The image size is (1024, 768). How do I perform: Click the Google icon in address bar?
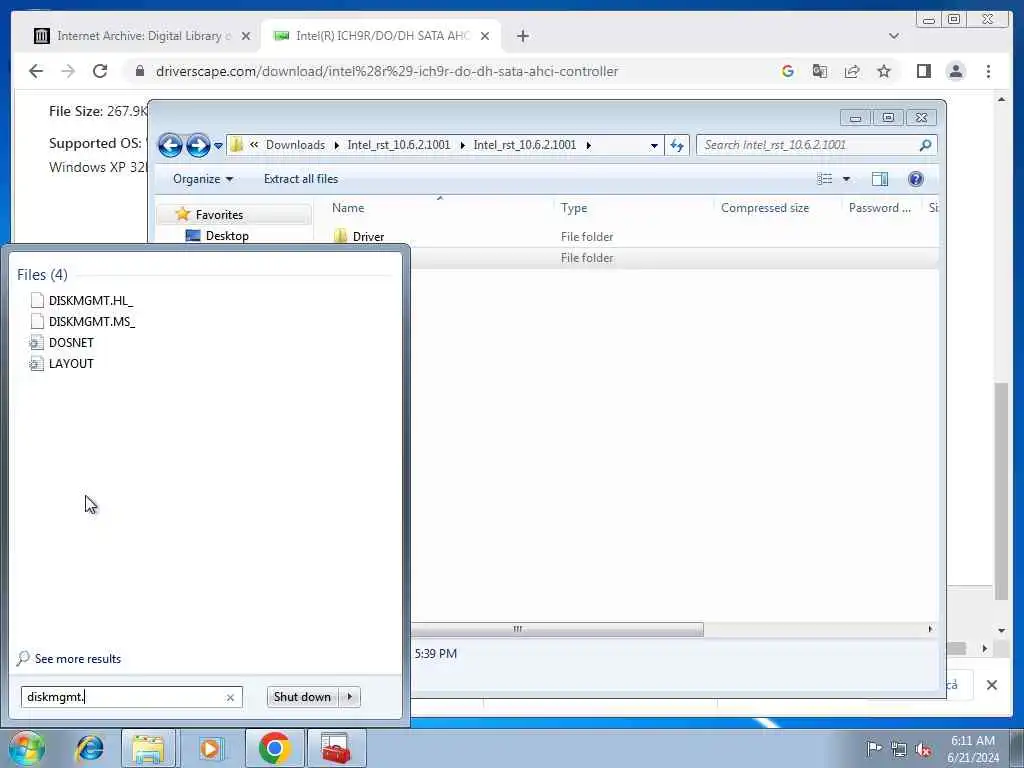[x=788, y=71]
